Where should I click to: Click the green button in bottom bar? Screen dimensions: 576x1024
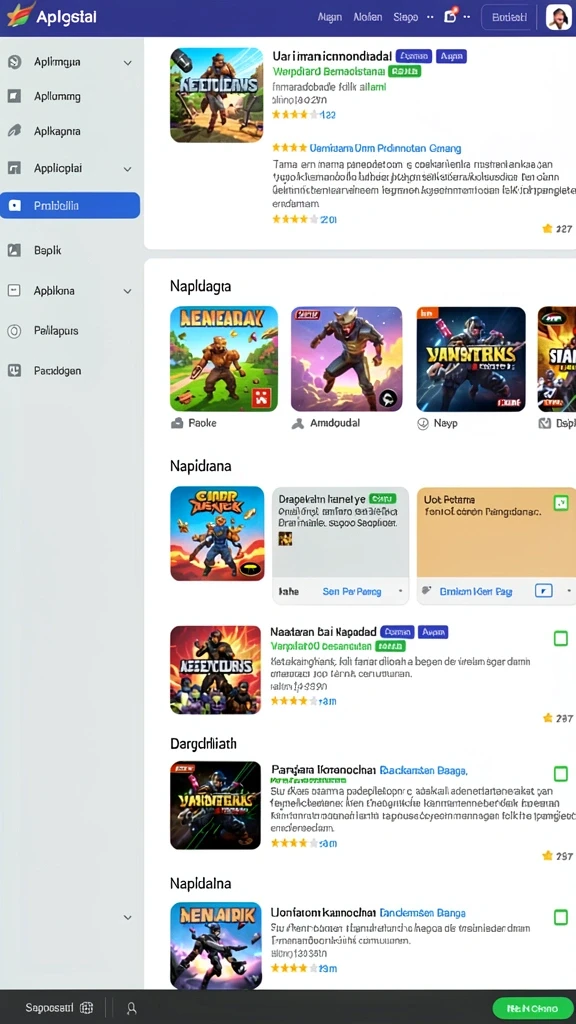(532, 1008)
